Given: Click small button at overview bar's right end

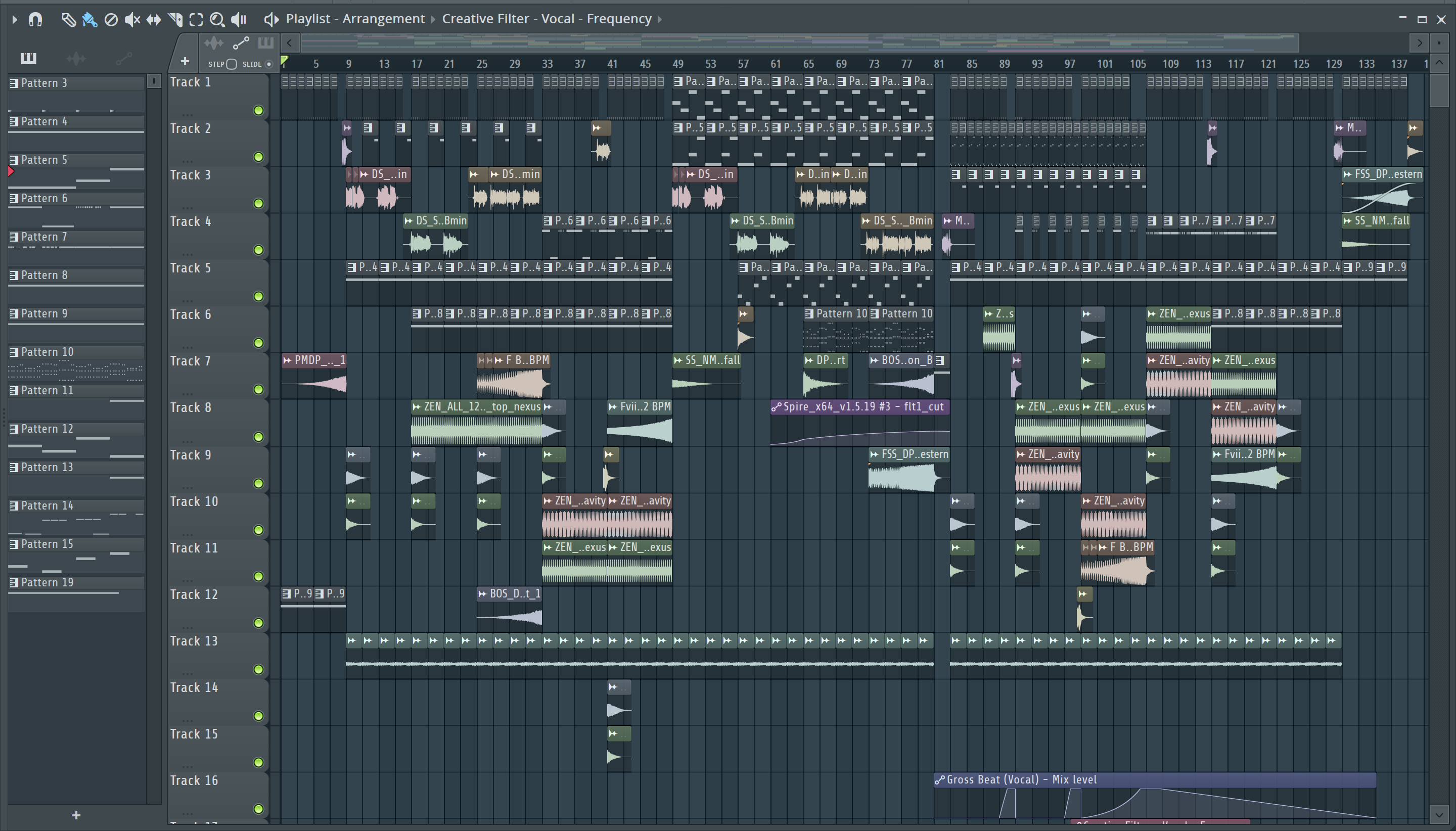Looking at the screenshot, I should (1439, 43).
